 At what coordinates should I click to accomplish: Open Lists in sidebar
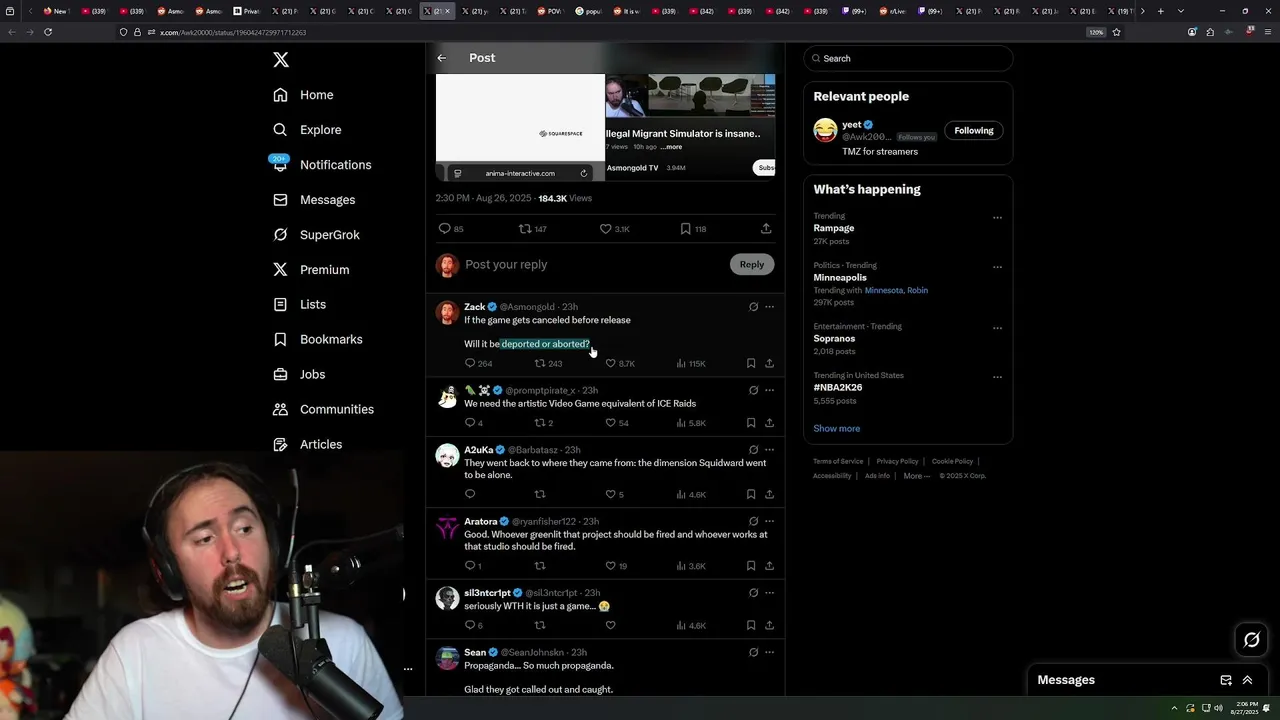(x=299, y=305)
